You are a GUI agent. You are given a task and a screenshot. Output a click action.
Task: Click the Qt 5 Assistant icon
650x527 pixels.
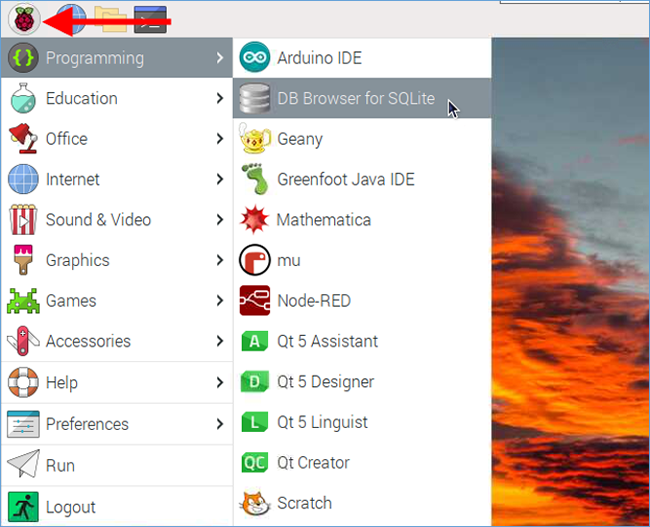tap(255, 341)
